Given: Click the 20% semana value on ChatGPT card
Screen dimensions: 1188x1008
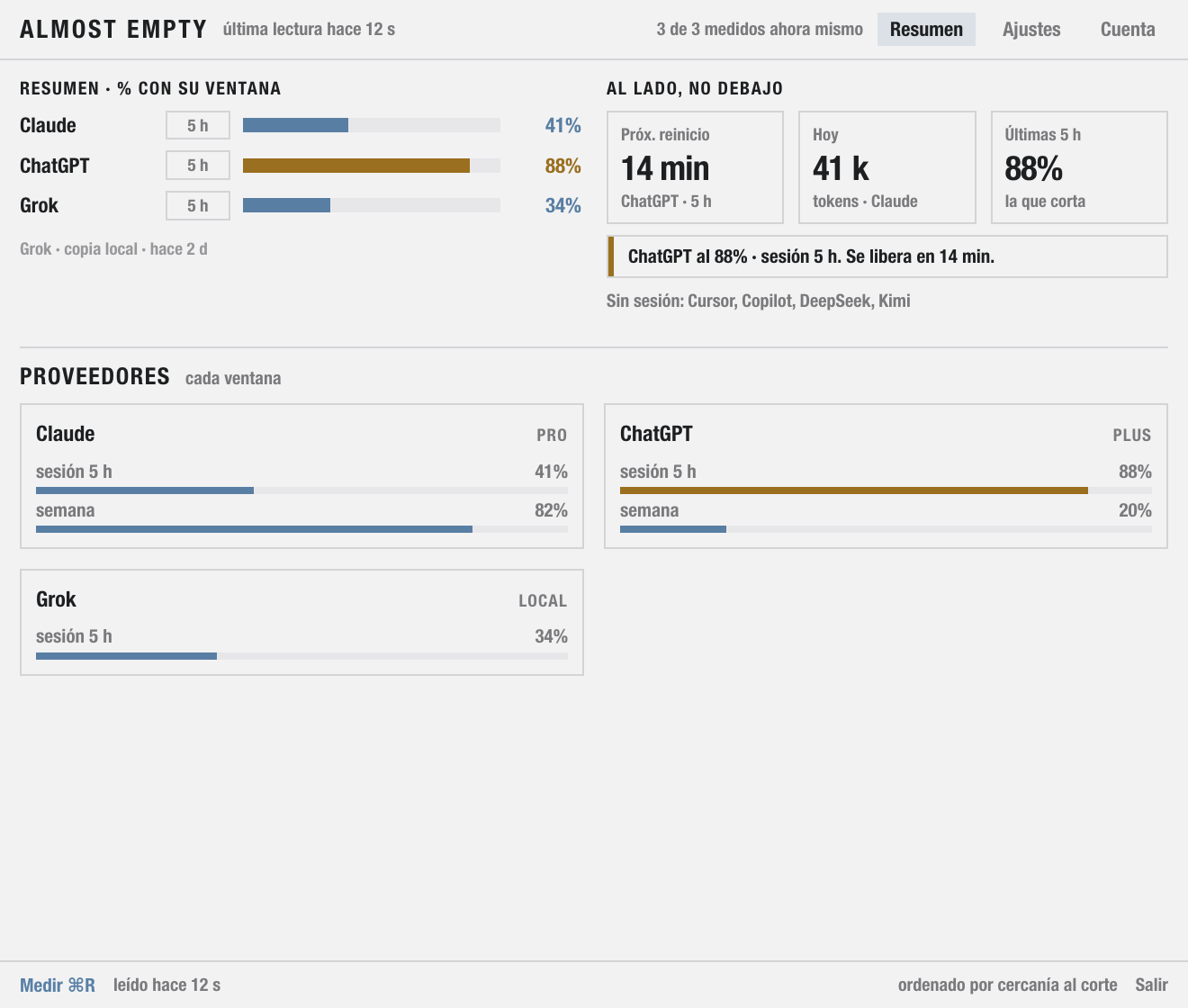Looking at the screenshot, I should coord(1135,510).
